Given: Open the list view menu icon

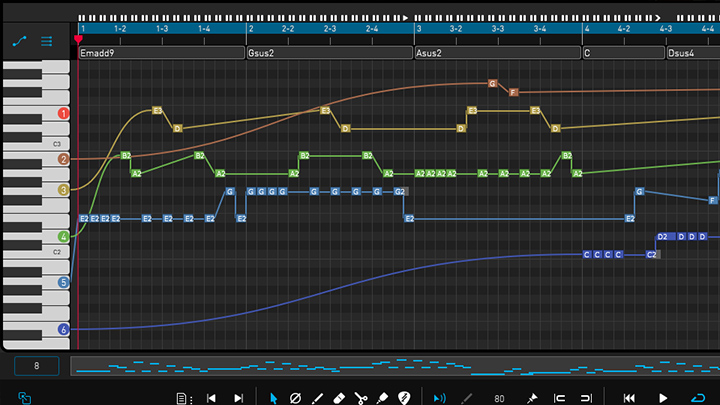Looking at the screenshot, I should coord(46,42).
